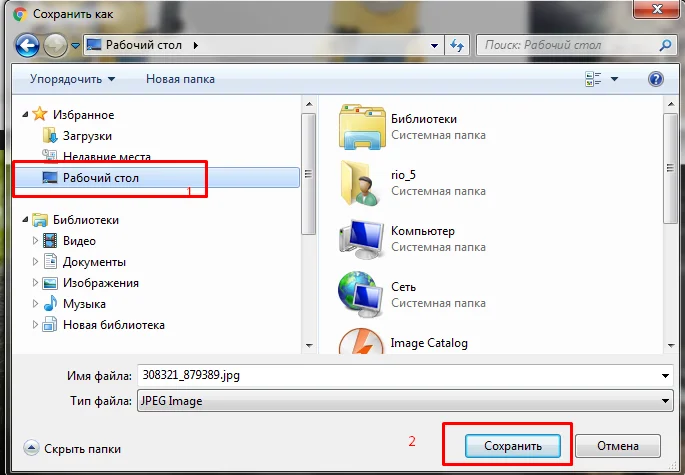Click the Chrome icon in title bar

pyautogui.click(x=20, y=14)
